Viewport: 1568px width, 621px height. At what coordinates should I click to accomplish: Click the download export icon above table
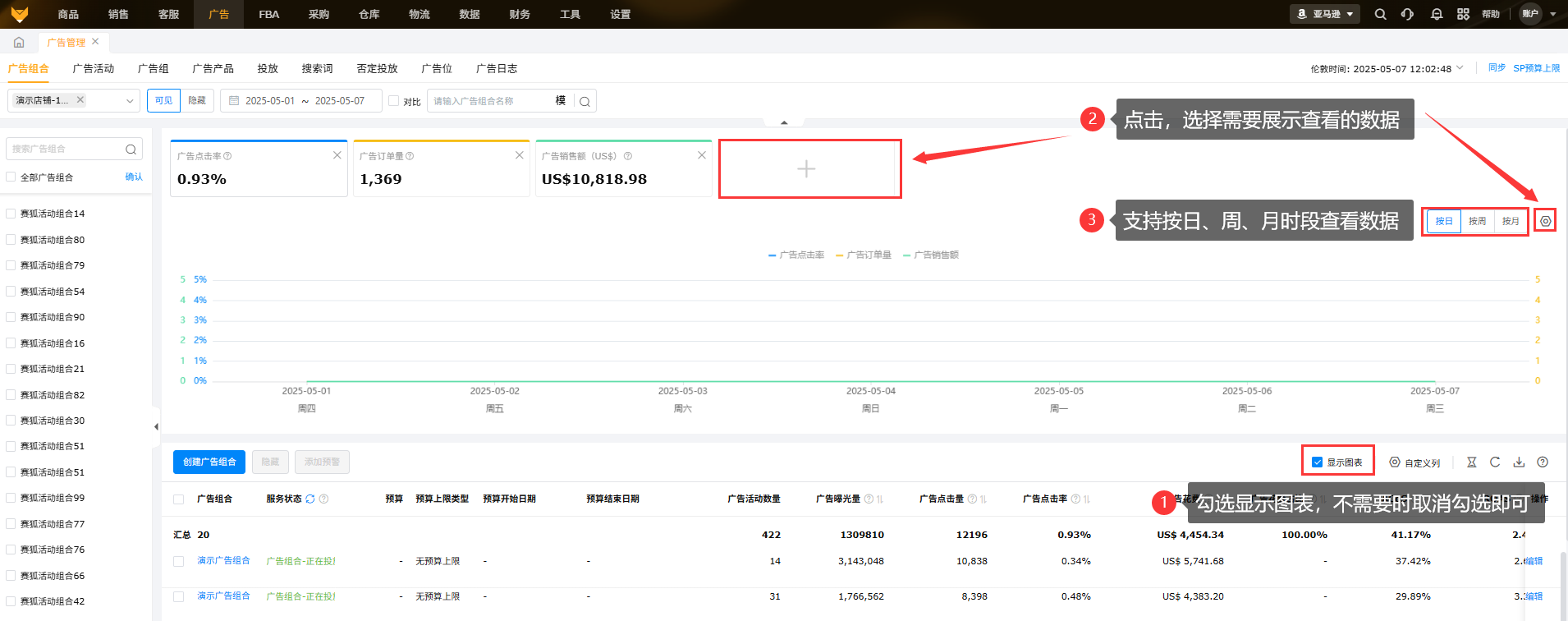coord(1519,462)
